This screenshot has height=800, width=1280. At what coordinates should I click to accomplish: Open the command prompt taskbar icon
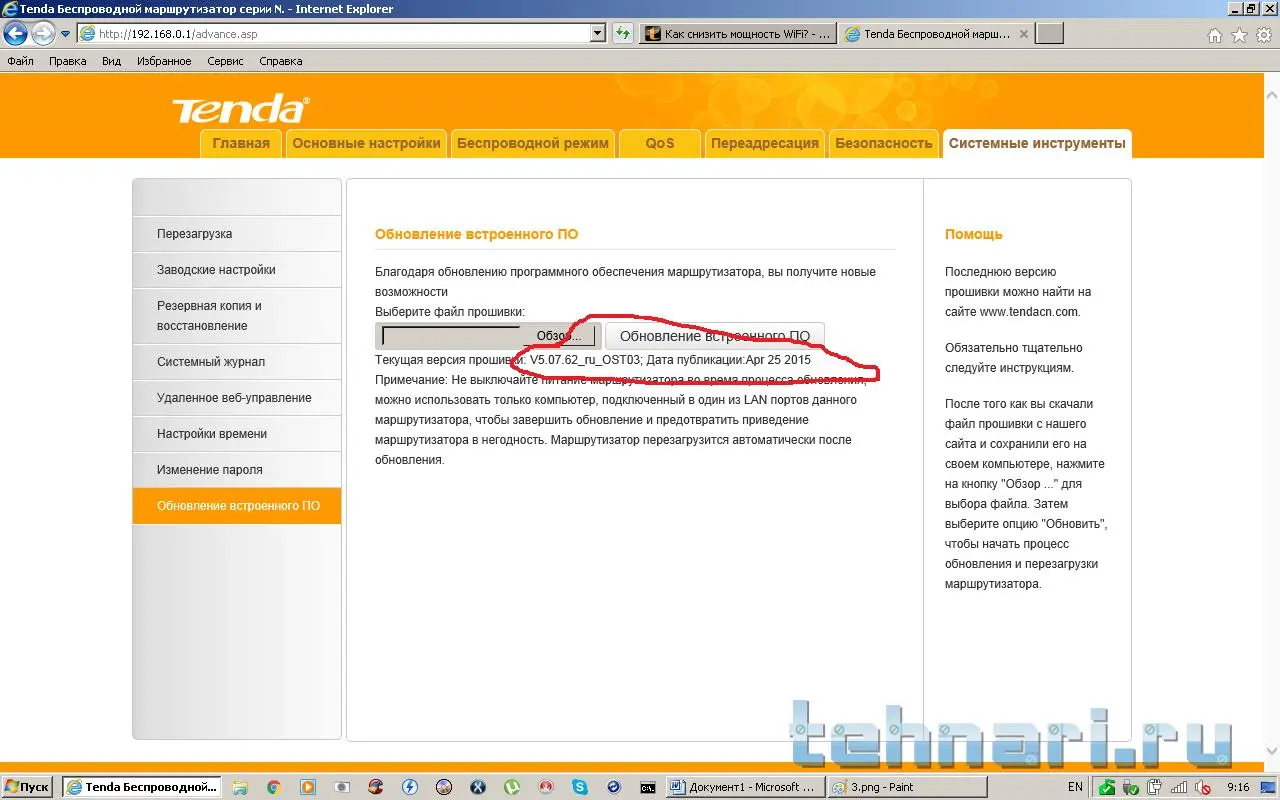coord(648,787)
